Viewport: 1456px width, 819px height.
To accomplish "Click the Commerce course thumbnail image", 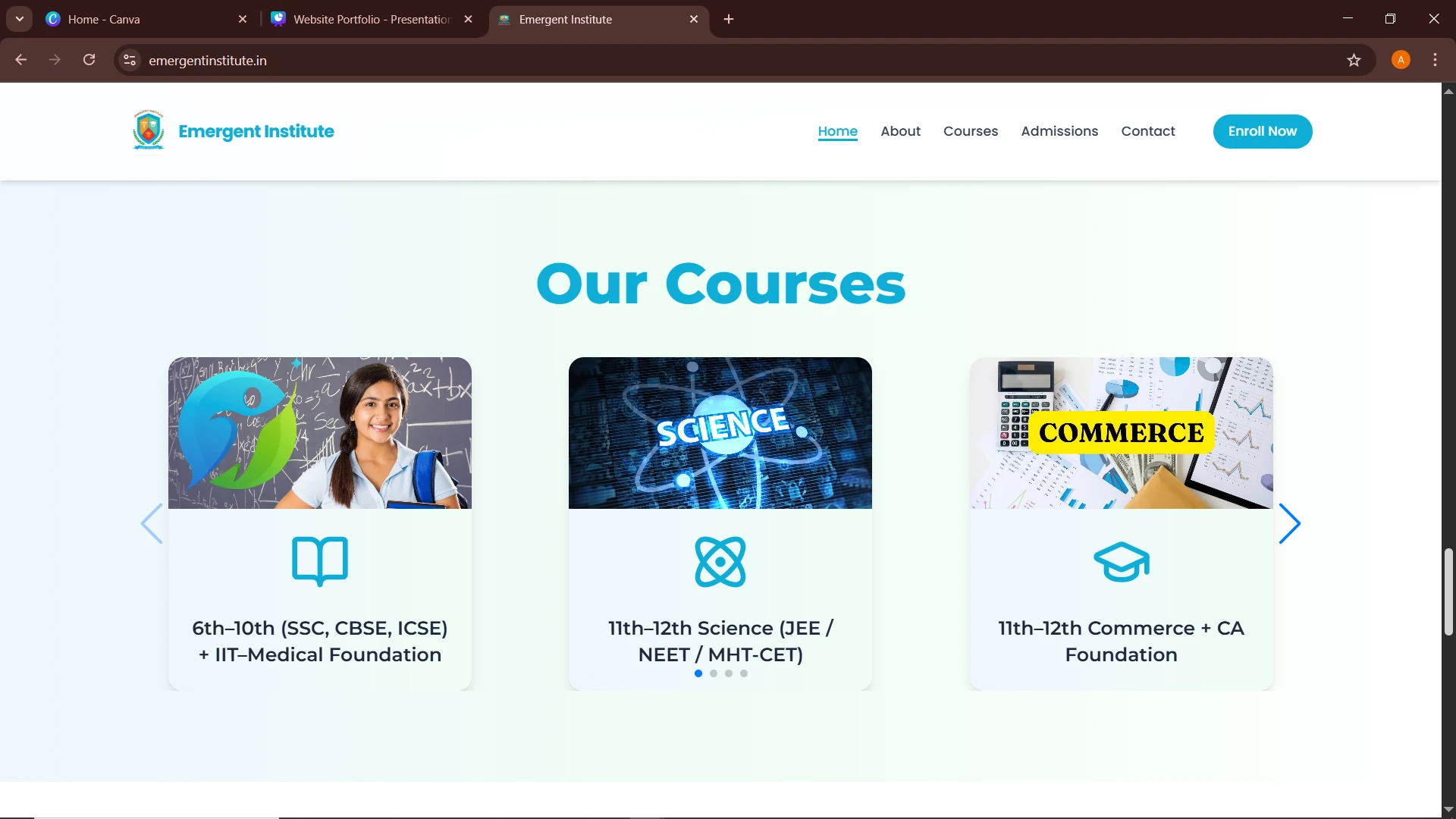I will [1121, 432].
